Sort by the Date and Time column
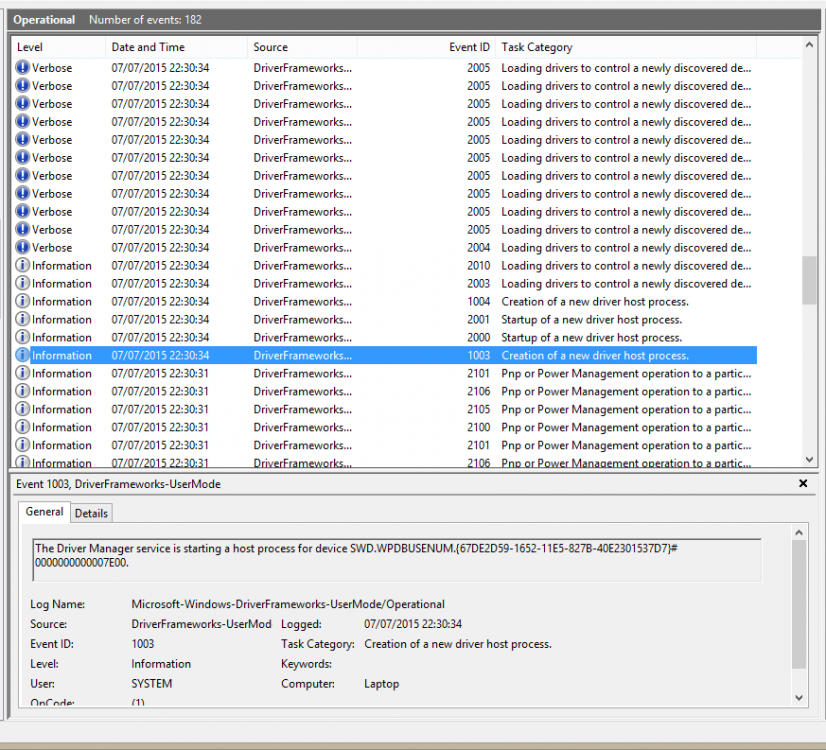This screenshot has width=826, height=750. [x=176, y=47]
